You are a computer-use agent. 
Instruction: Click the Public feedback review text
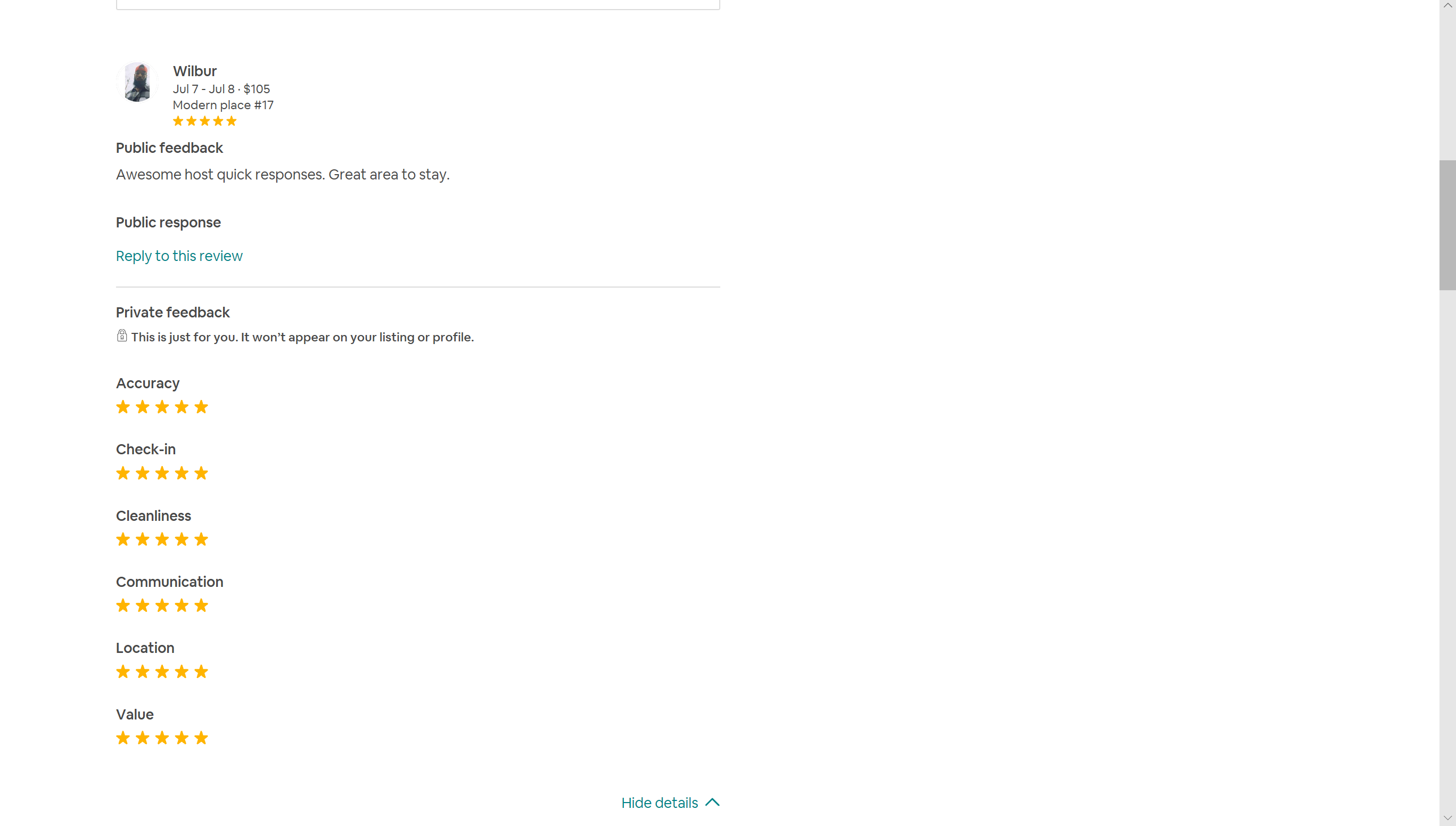(282, 175)
